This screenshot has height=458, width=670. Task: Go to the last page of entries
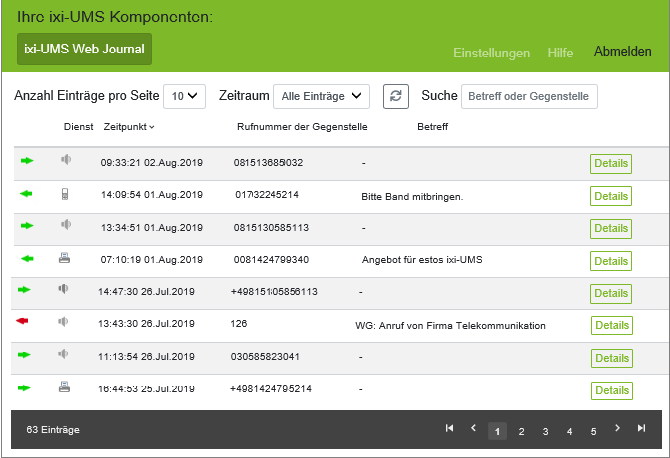[642, 429]
